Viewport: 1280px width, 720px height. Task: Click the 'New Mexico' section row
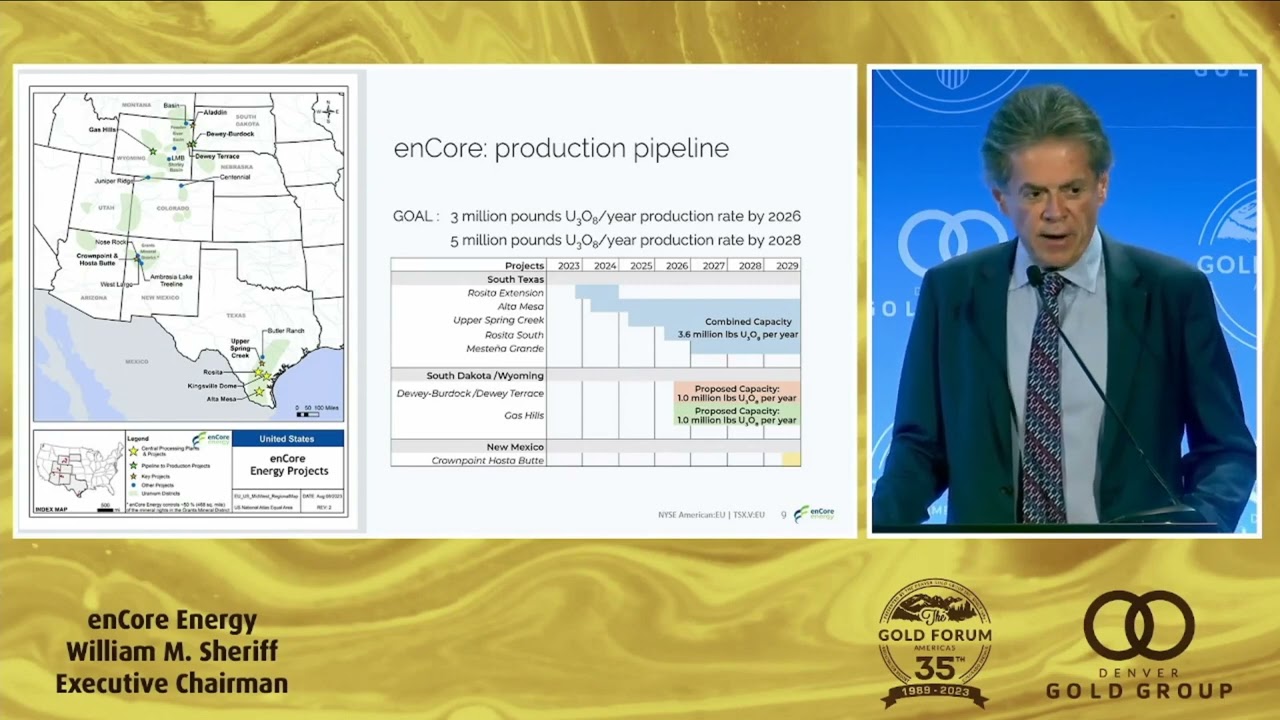click(596, 447)
